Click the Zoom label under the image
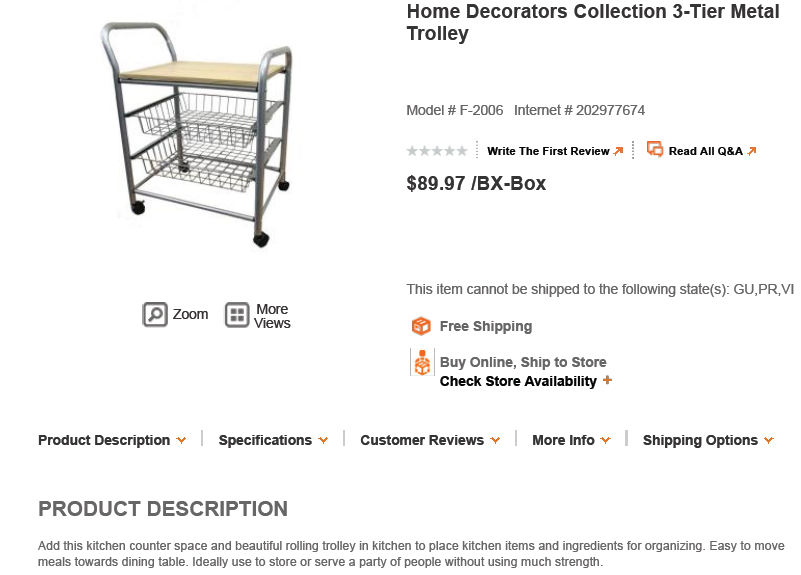The image size is (801, 575). click(190, 314)
